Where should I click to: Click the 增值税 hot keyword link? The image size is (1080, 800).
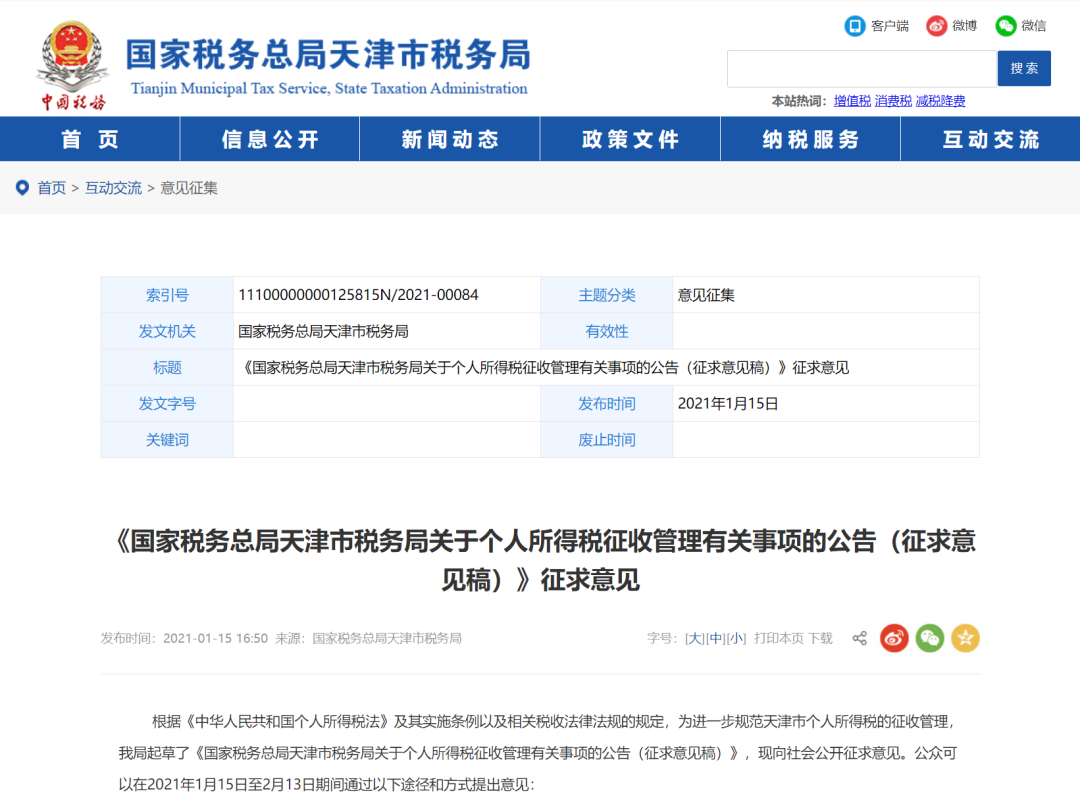point(852,101)
